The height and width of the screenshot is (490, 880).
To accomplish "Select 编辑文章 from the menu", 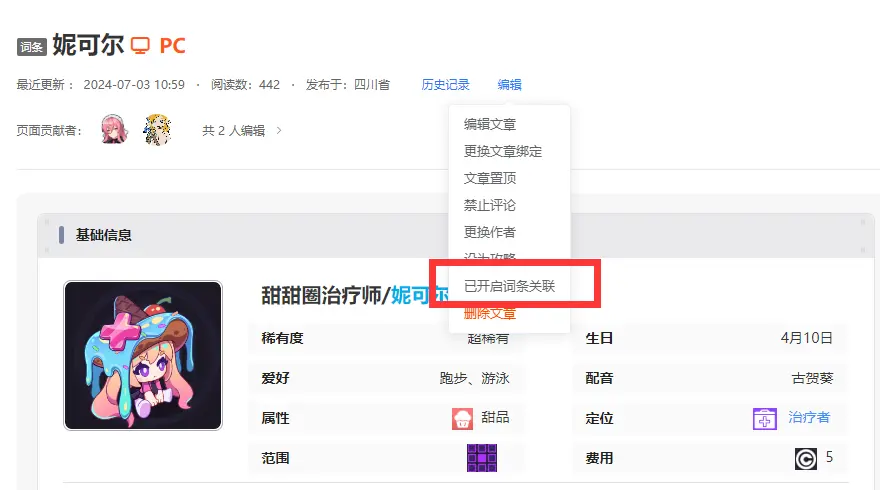I will pos(490,124).
